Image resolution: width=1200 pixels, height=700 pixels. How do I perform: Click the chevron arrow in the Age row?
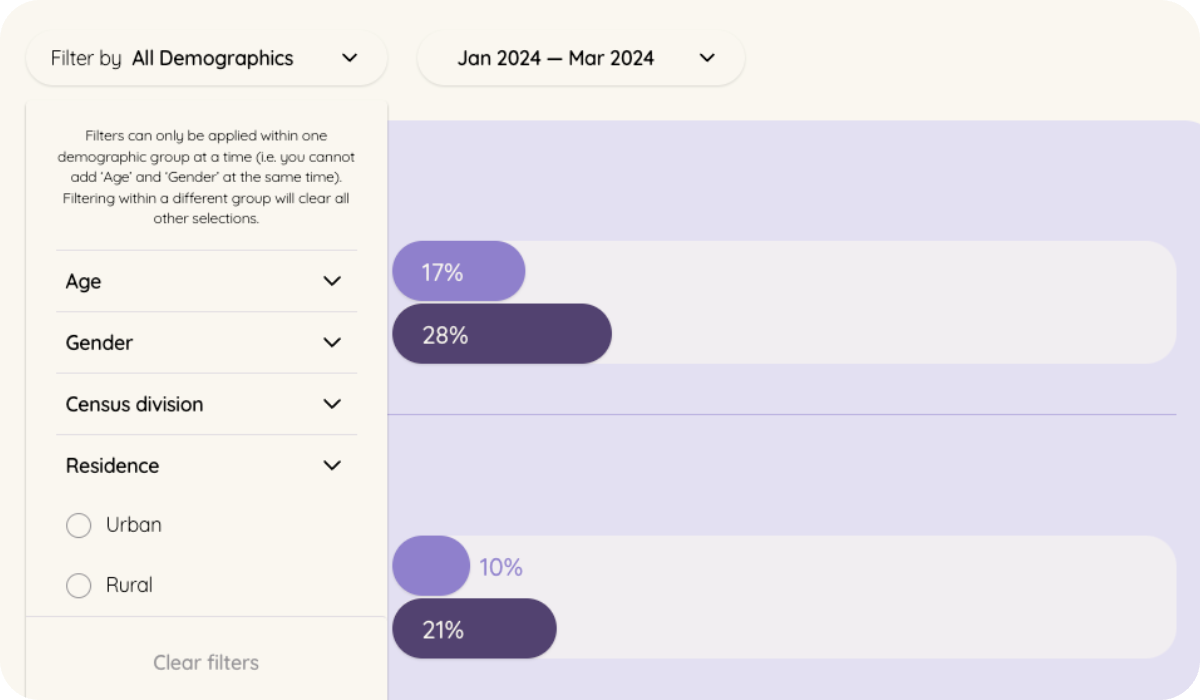click(x=332, y=281)
